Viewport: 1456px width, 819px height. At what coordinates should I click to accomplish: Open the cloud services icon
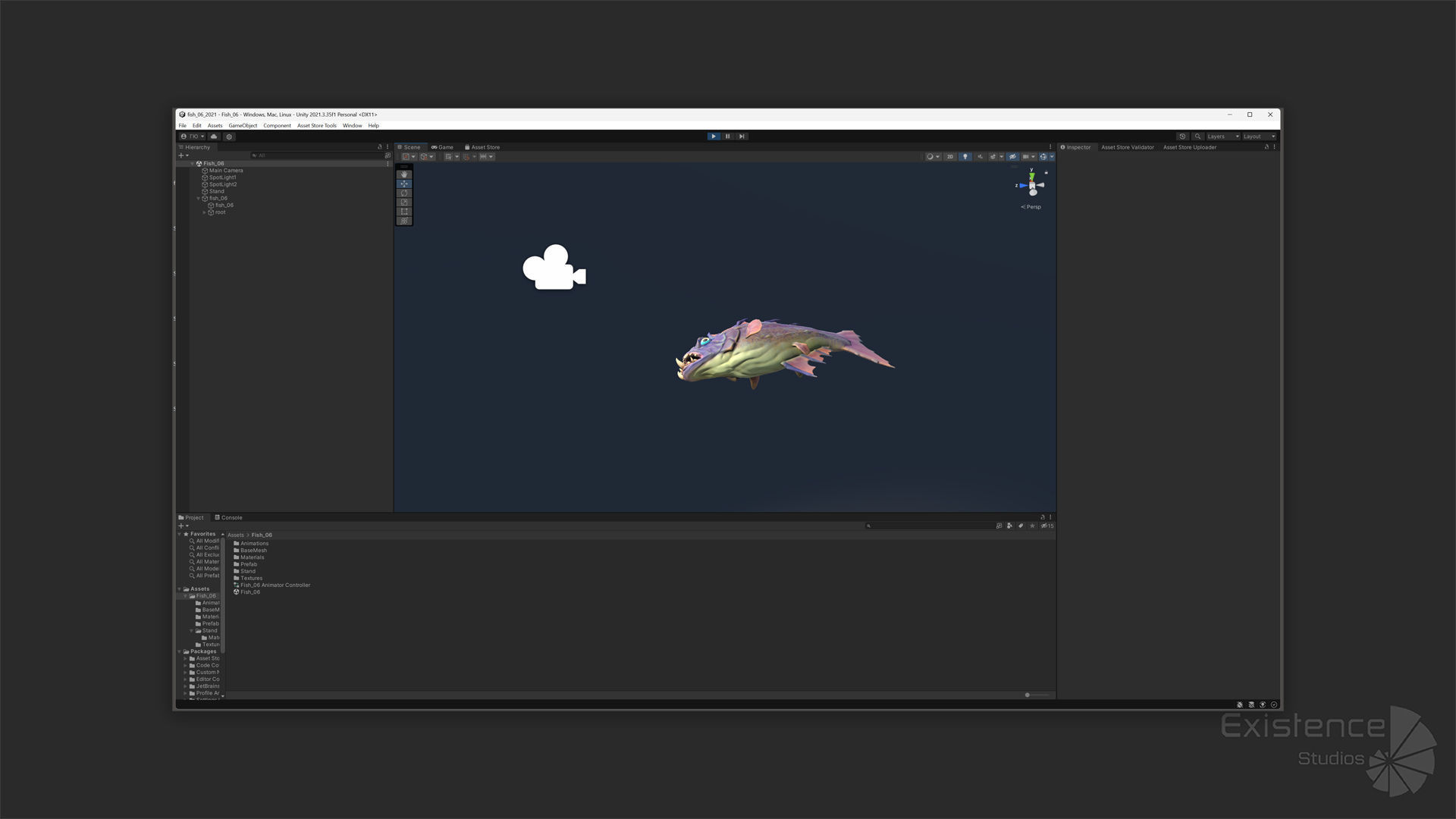pos(214,136)
